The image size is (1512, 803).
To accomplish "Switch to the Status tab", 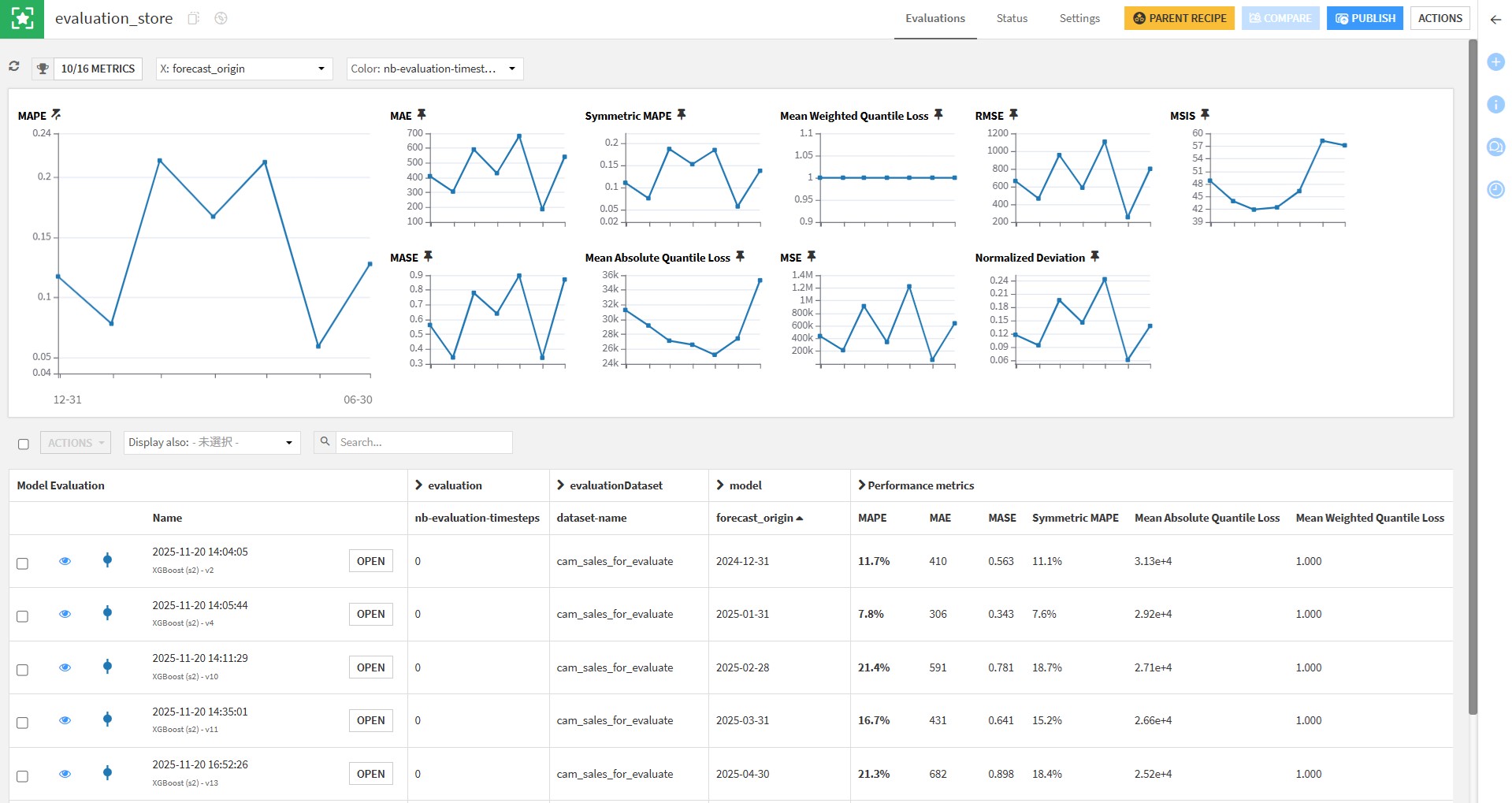I will (x=1012, y=19).
